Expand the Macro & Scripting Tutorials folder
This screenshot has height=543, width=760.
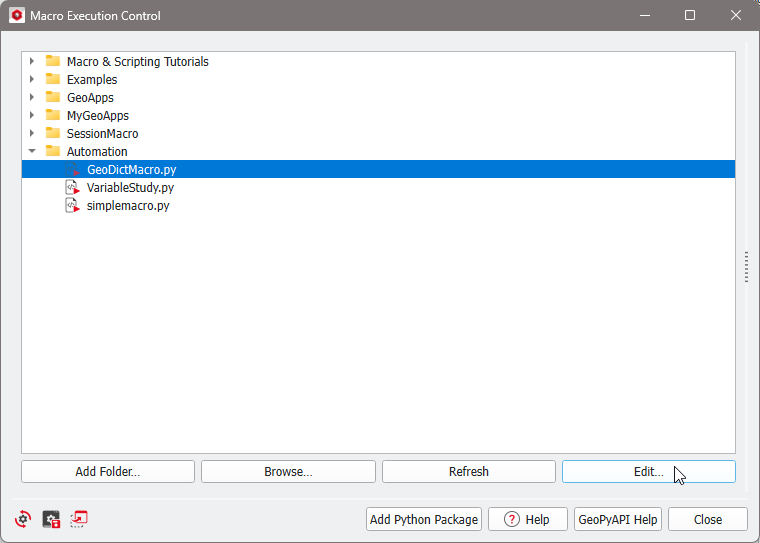click(x=32, y=61)
